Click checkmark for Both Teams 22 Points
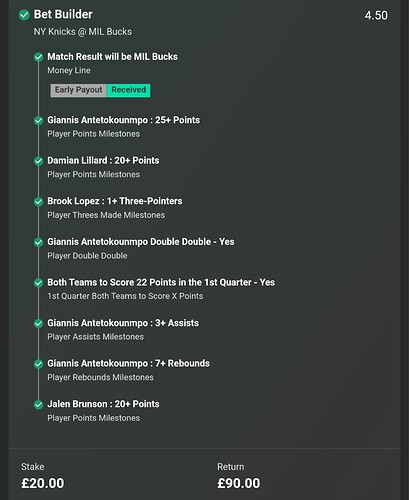Viewport: 409px width, 500px height. tap(39, 283)
